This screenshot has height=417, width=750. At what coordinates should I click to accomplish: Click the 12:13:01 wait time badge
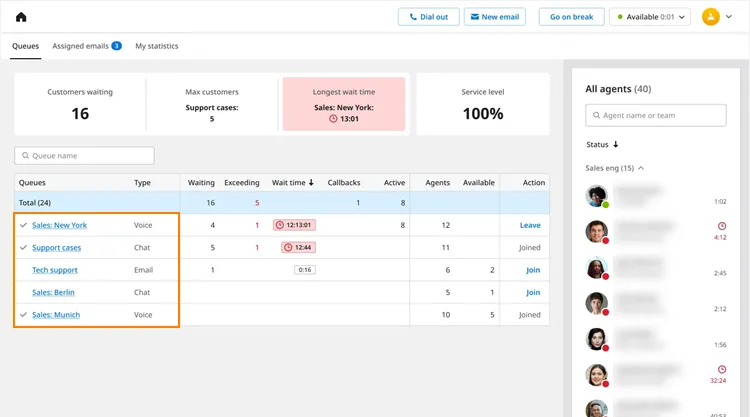[294, 225]
